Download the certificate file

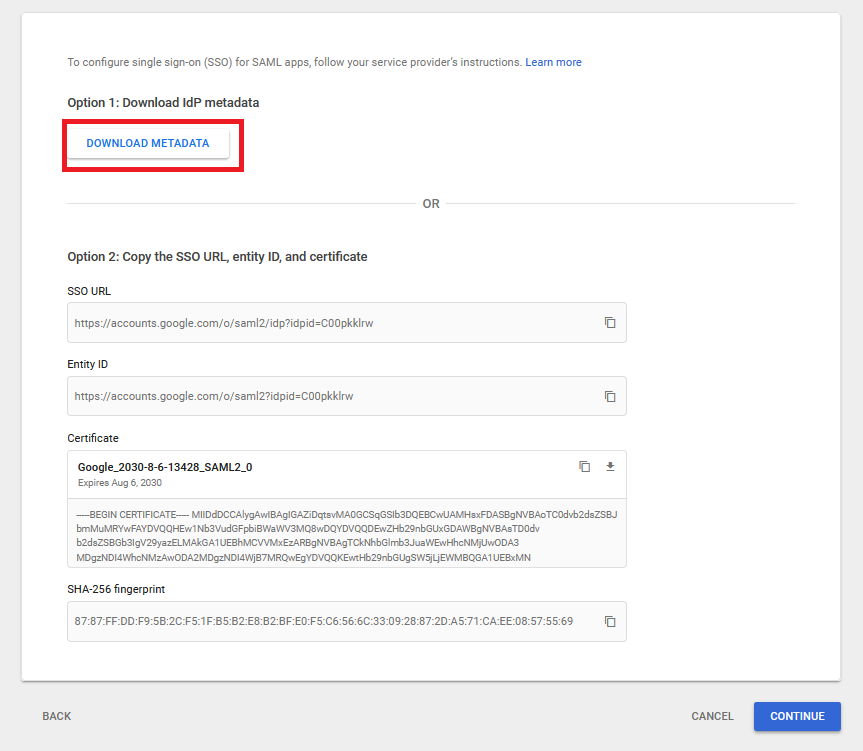click(x=611, y=467)
